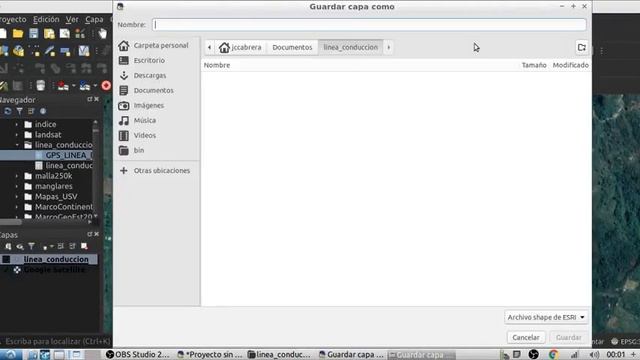This screenshot has height=360, width=640.
Task: Expand the malla250k folder in Navegador
Action: (x=17, y=176)
